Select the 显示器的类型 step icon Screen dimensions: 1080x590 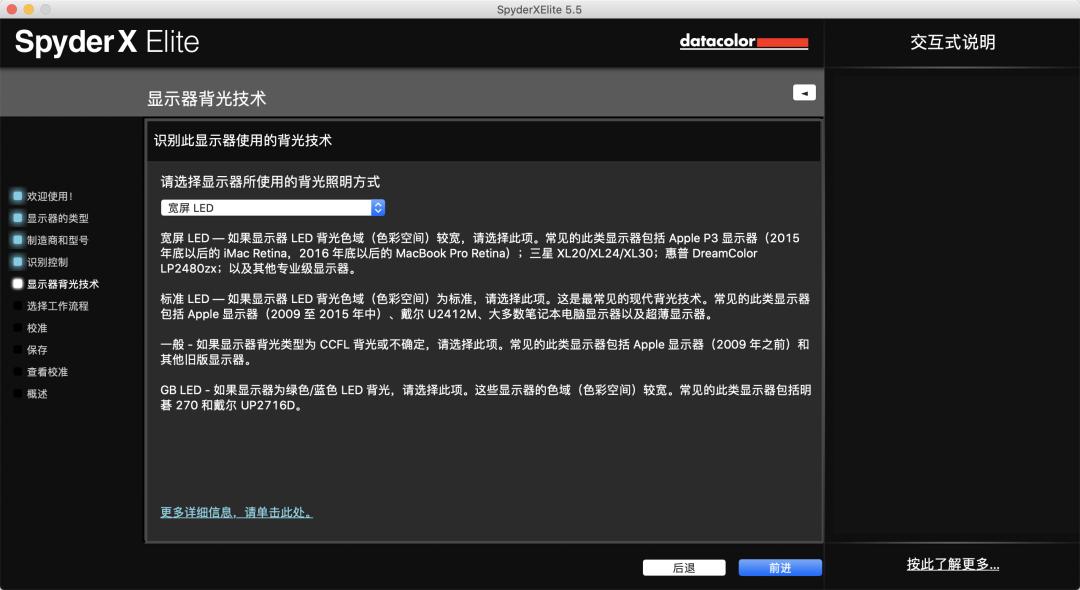(x=17, y=218)
